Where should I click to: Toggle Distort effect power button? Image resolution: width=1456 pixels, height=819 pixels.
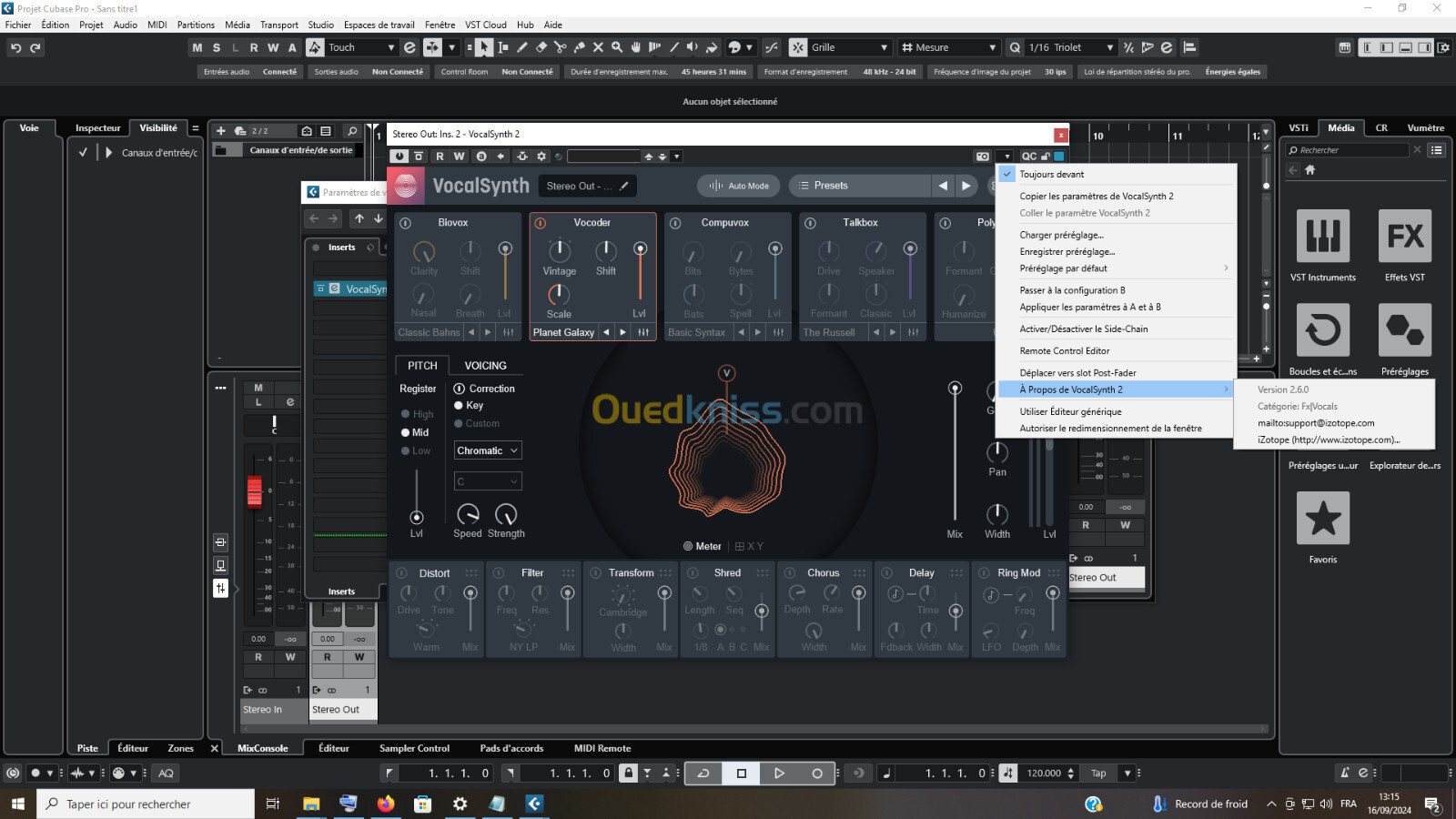pyautogui.click(x=402, y=573)
